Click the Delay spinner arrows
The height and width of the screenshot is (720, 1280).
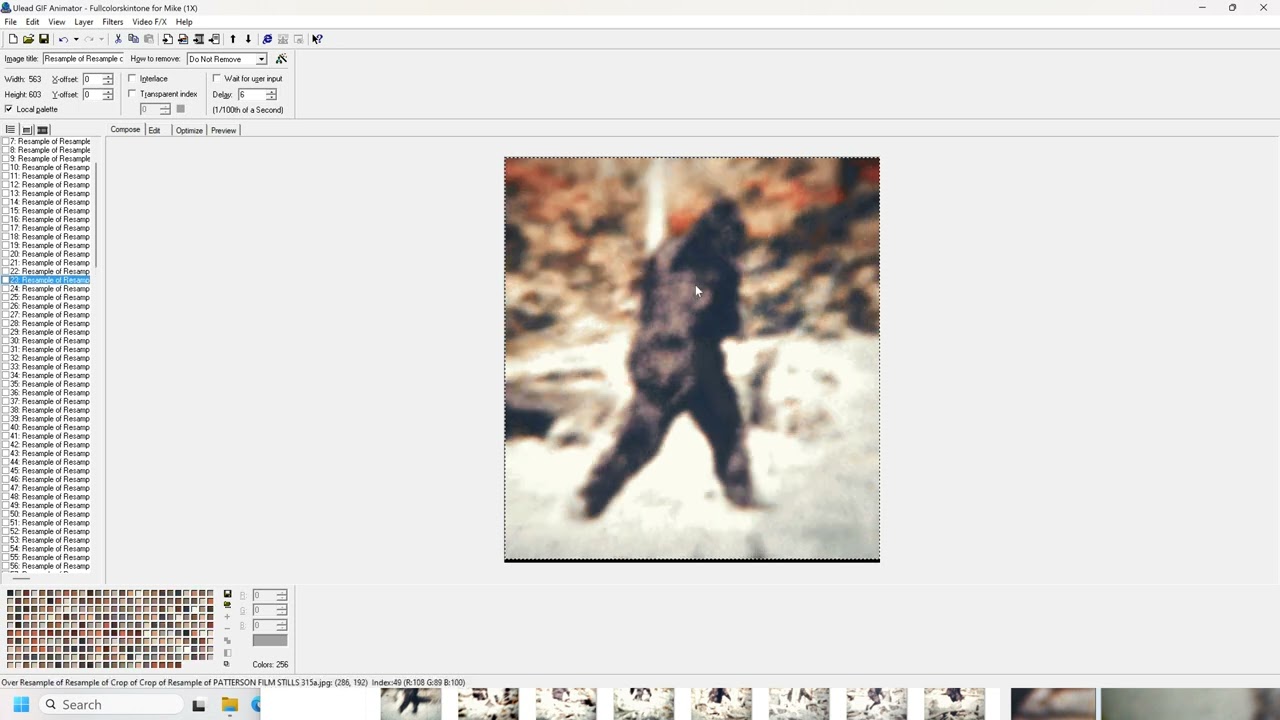[x=270, y=95]
